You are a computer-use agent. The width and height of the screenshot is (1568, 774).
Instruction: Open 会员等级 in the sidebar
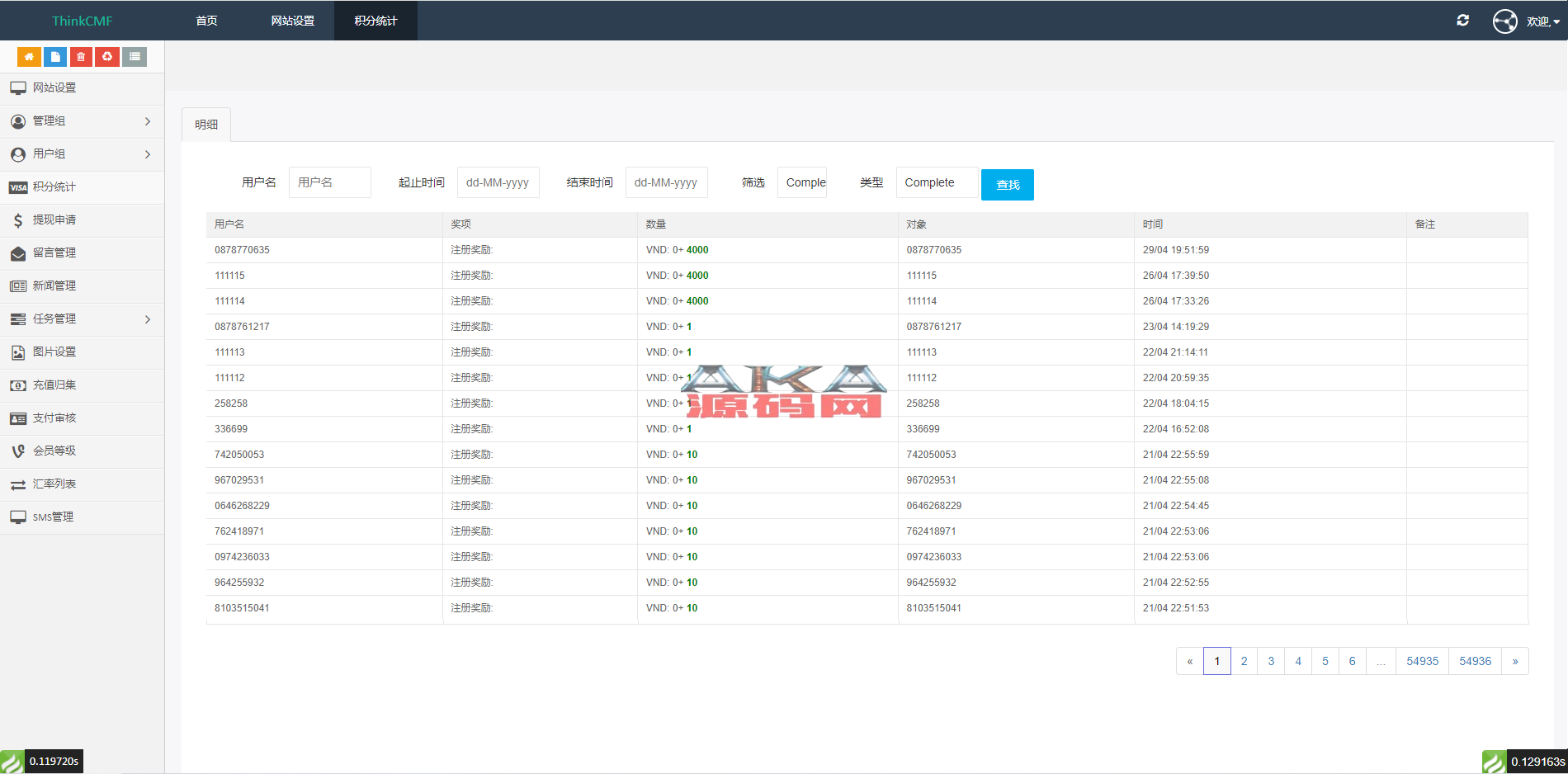(54, 451)
